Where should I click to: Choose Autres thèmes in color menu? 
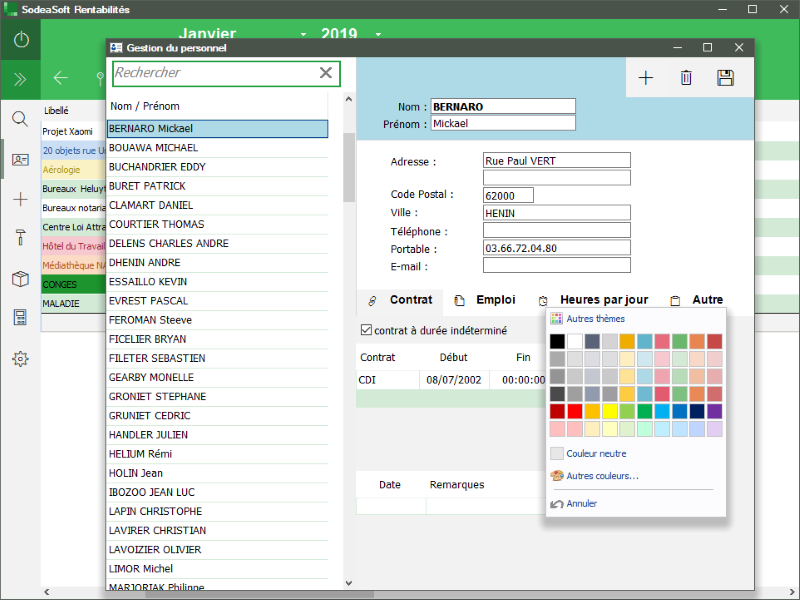point(595,319)
